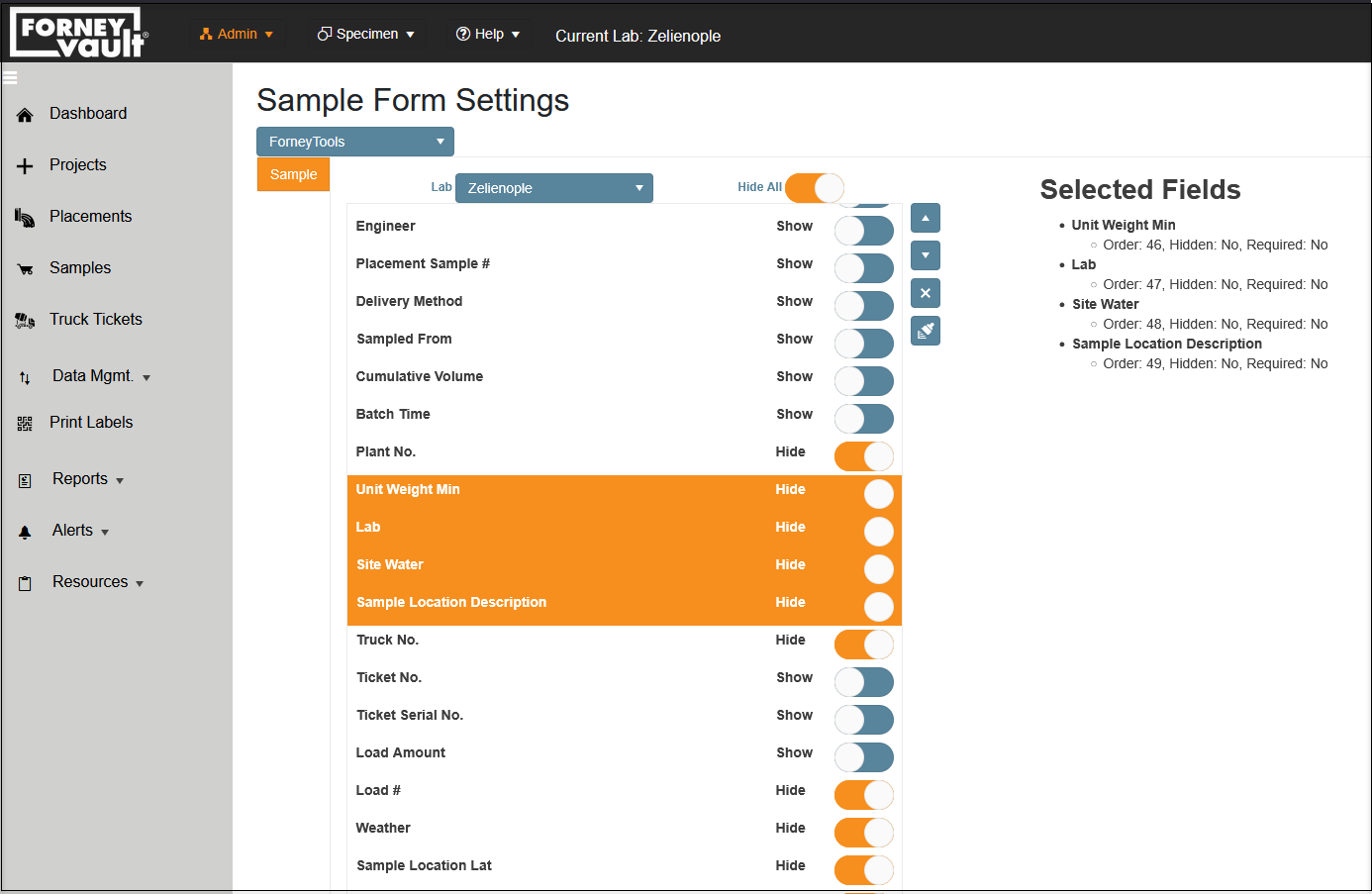The width and height of the screenshot is (1372, 894).
Task: Open Samples from the sidebar
Action: pos(79,267)
